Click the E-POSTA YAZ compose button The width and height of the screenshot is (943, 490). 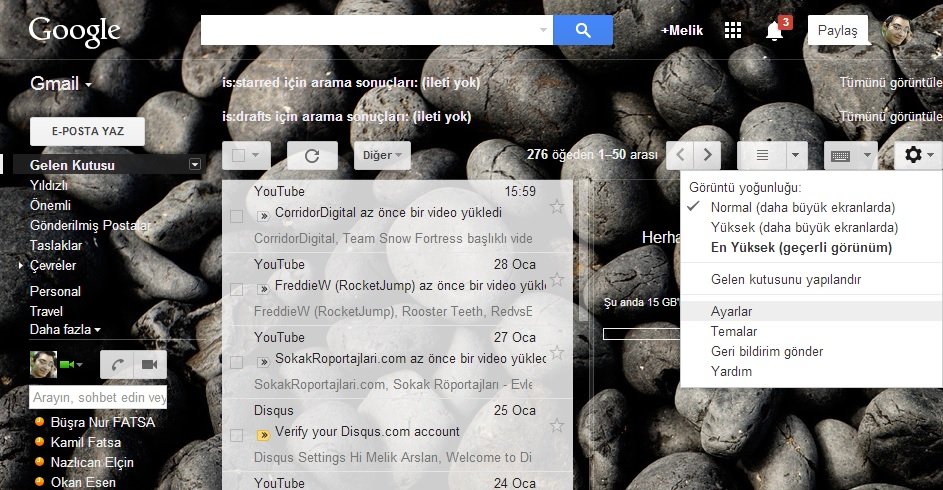click(87, 131)
